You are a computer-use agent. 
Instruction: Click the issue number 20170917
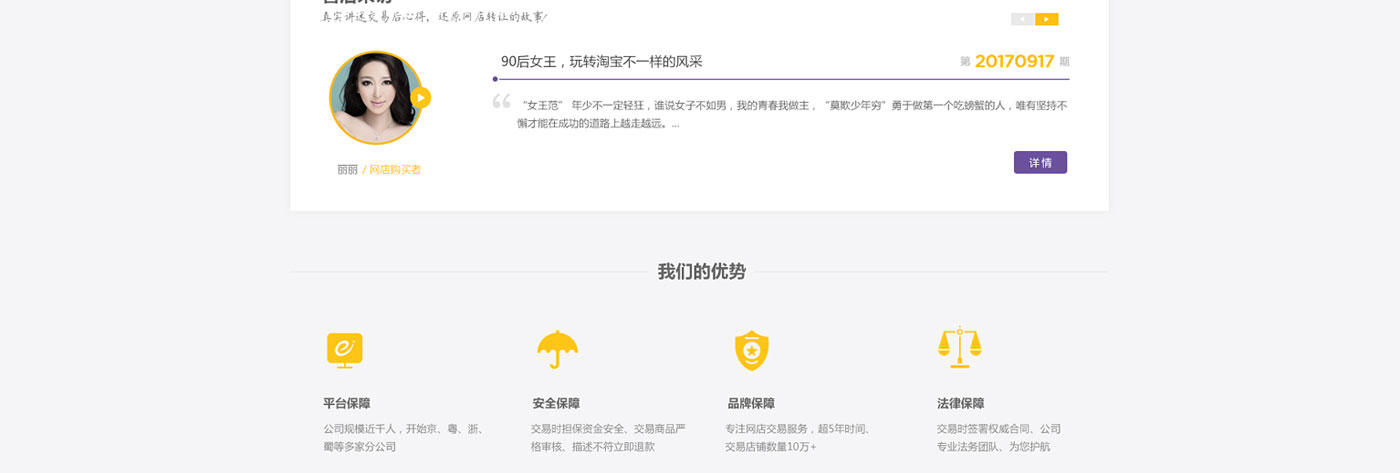(x=1014, y=62)
